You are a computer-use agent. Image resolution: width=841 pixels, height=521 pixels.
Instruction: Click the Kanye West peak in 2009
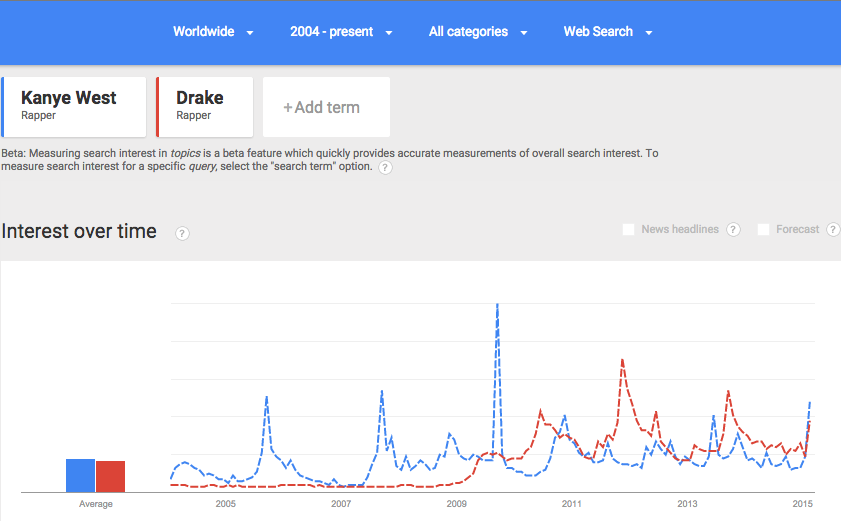coord(497,305)
